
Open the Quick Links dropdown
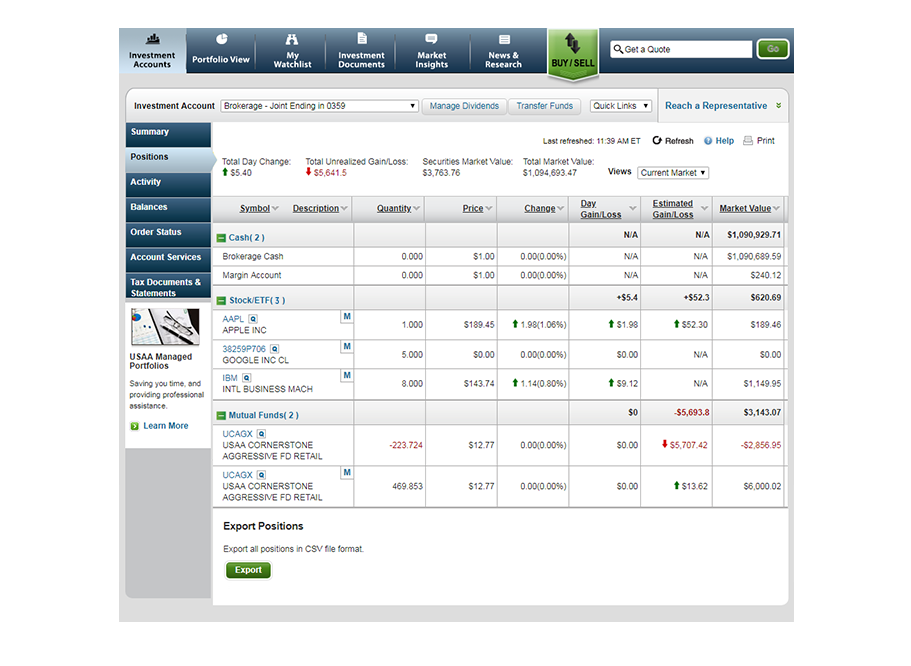[x=621, y=106]
